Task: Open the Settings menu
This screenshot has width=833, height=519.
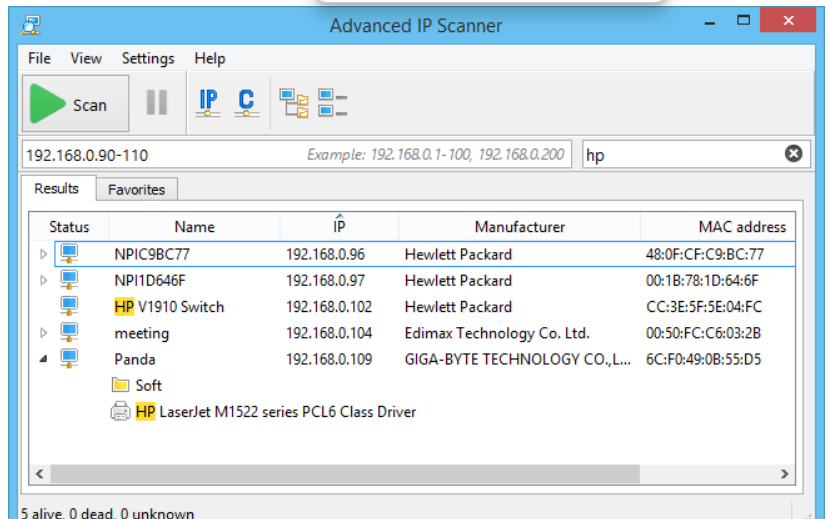Action: pos(148,58)
